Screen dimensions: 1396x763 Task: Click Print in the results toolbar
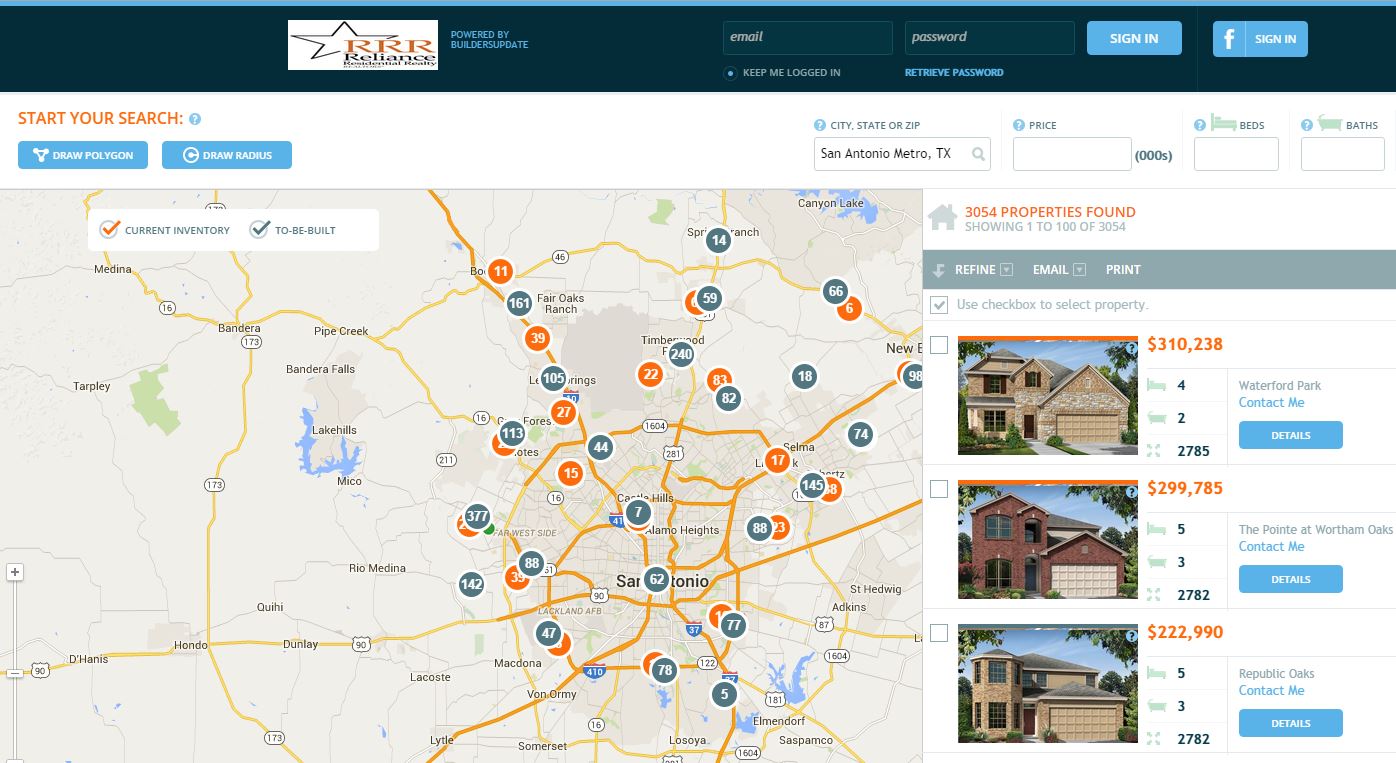point(1123,270)
